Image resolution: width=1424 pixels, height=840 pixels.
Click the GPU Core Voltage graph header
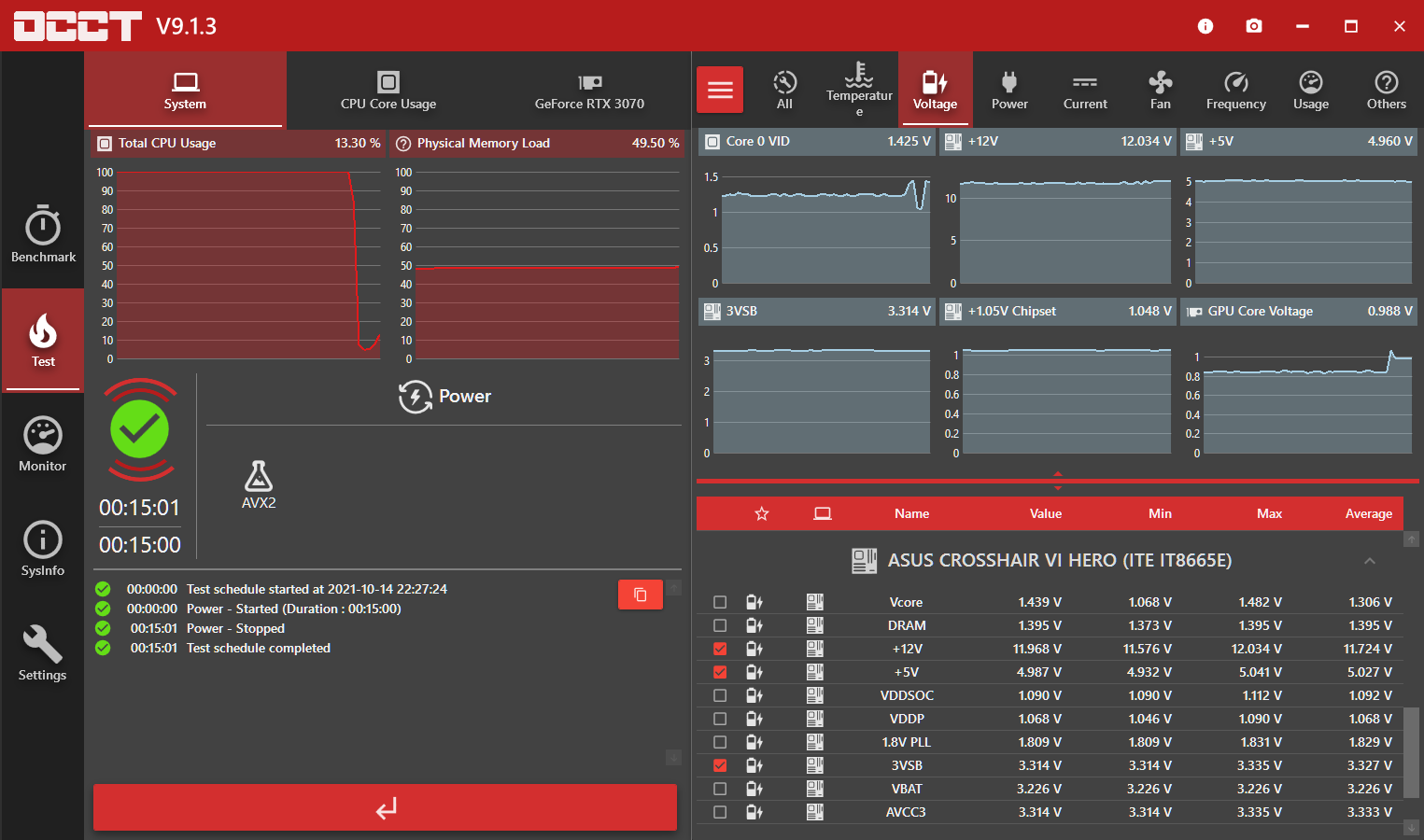[1300, 311]
